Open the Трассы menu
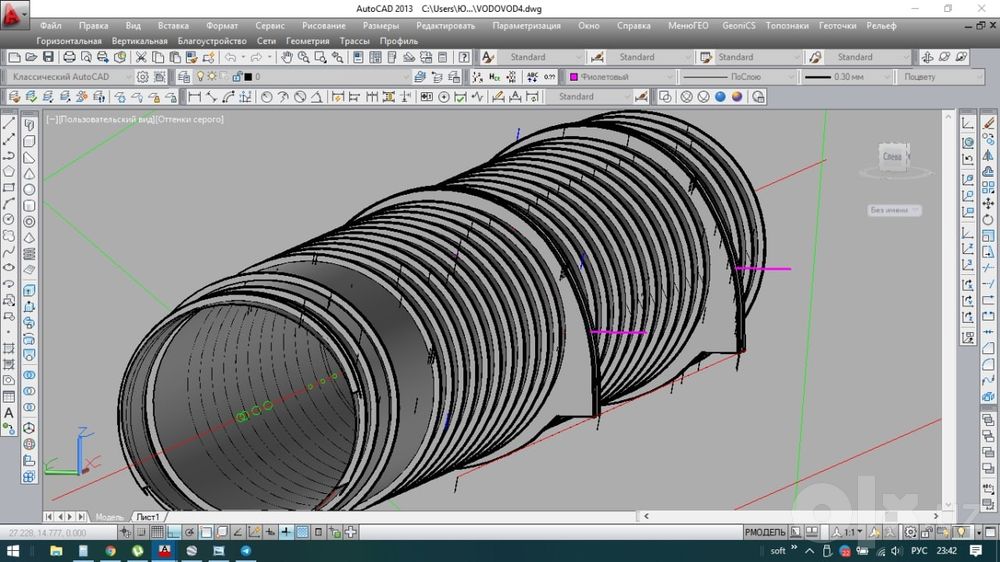This screenshot has width=1000, height=562. (x=355, y=41)
